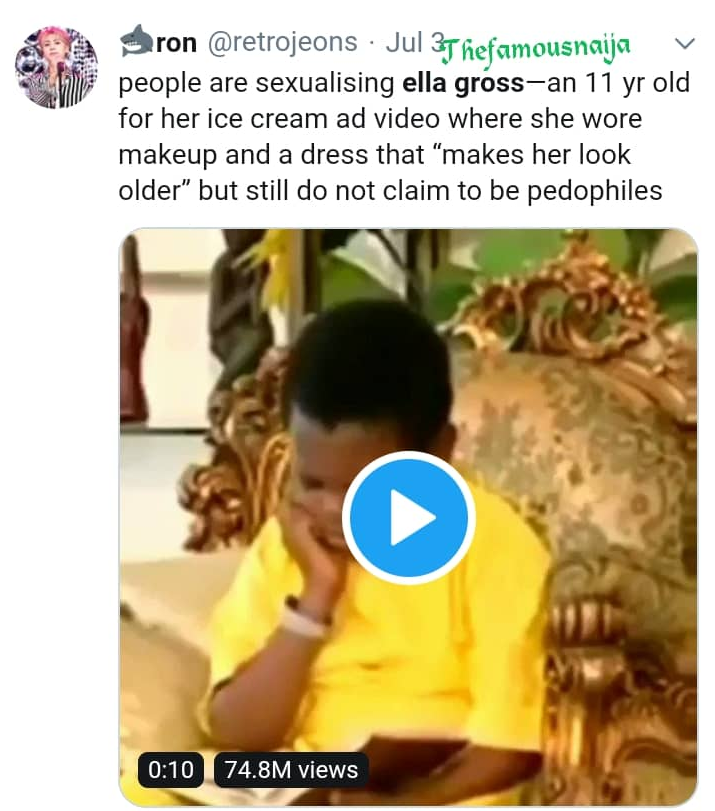Select the bold "ella gross" text
The image size is (715, 811).
point(461,83)
